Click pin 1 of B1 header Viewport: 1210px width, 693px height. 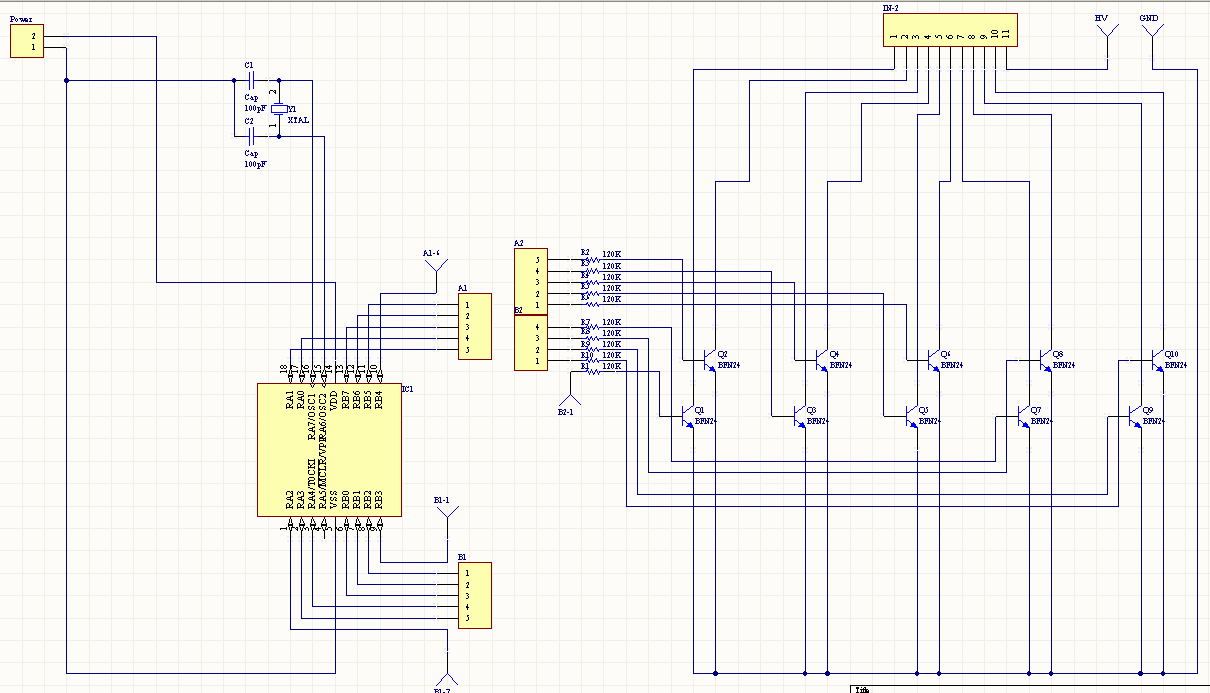pos(467,574)
